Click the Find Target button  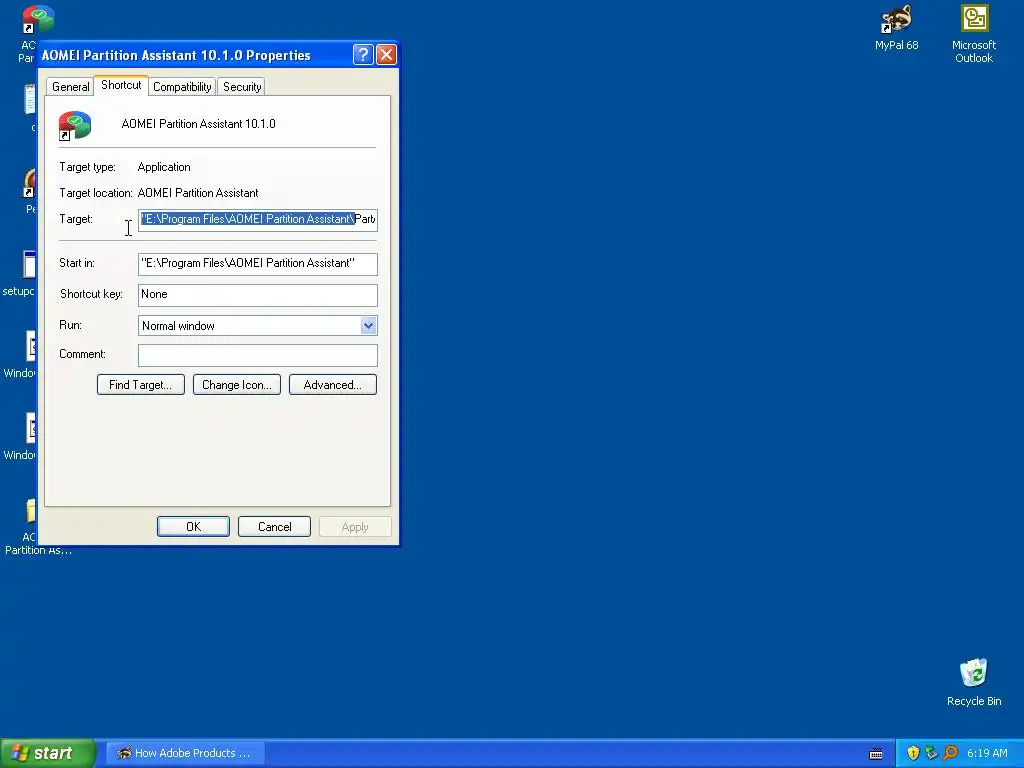pos(140,385)
